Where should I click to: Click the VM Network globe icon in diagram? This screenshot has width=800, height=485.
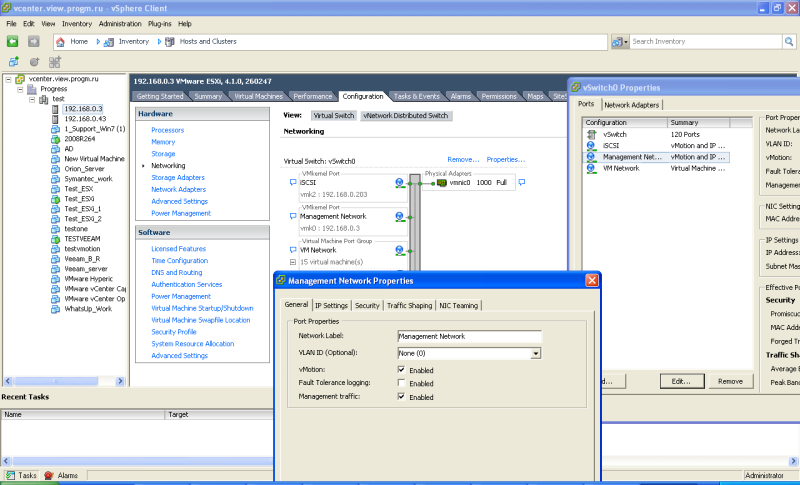coord(399,250)
